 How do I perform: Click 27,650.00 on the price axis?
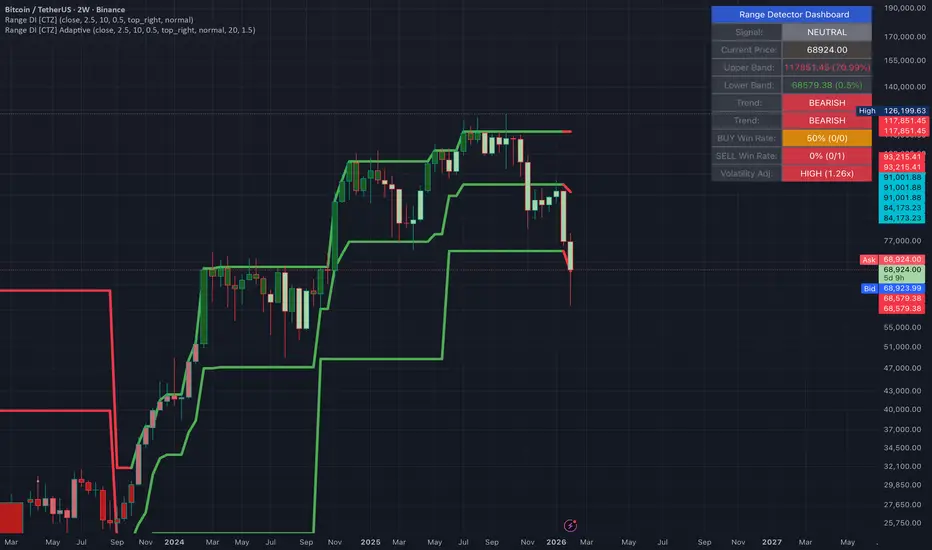click(x=902, y=505)
